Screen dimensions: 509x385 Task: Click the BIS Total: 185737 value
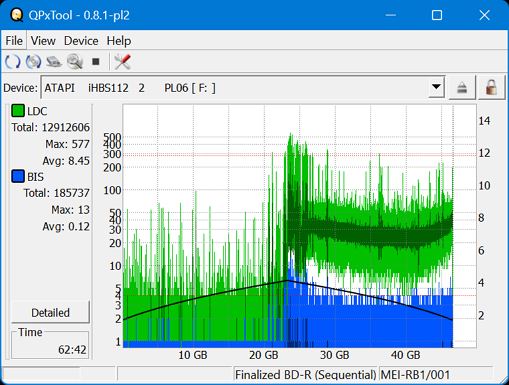point(56,193)
